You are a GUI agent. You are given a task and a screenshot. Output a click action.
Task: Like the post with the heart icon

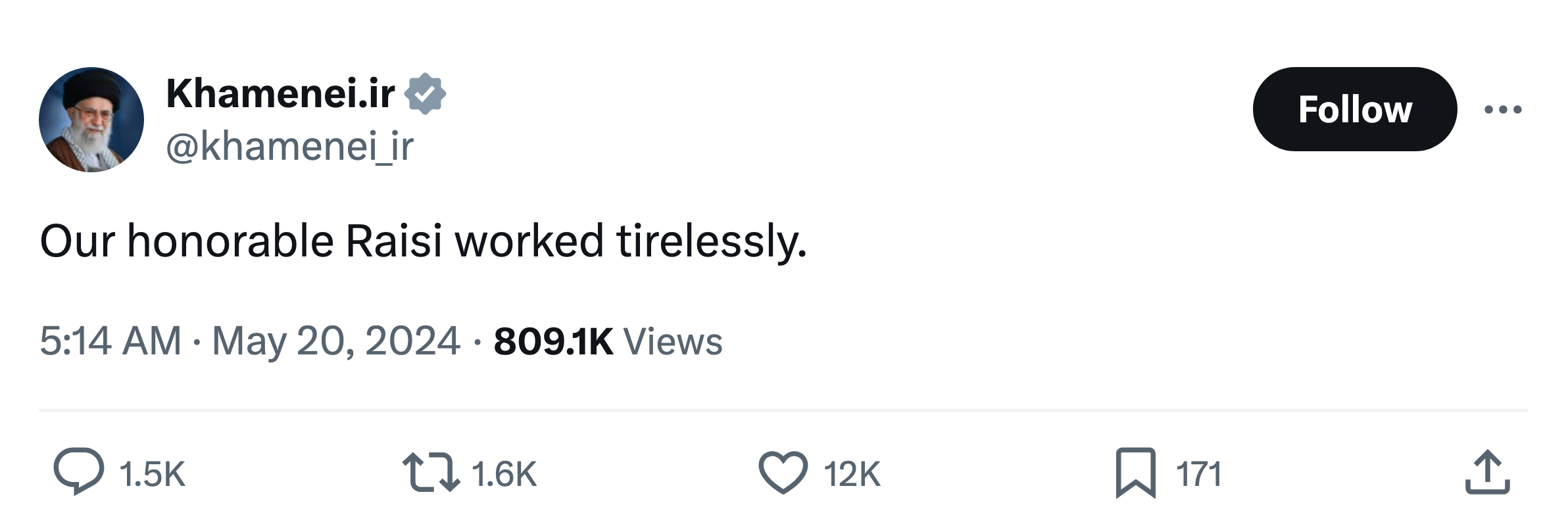pos(783,472)
